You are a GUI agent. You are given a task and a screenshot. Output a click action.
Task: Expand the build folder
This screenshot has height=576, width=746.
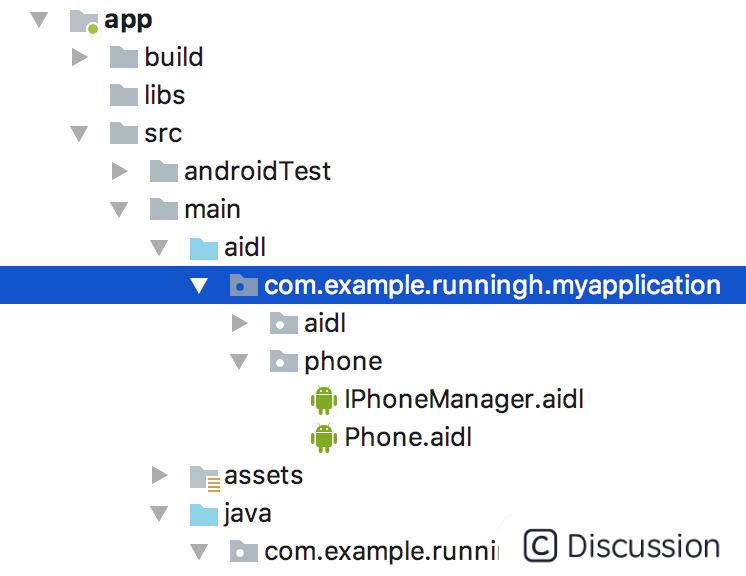(x=80, y=57)
